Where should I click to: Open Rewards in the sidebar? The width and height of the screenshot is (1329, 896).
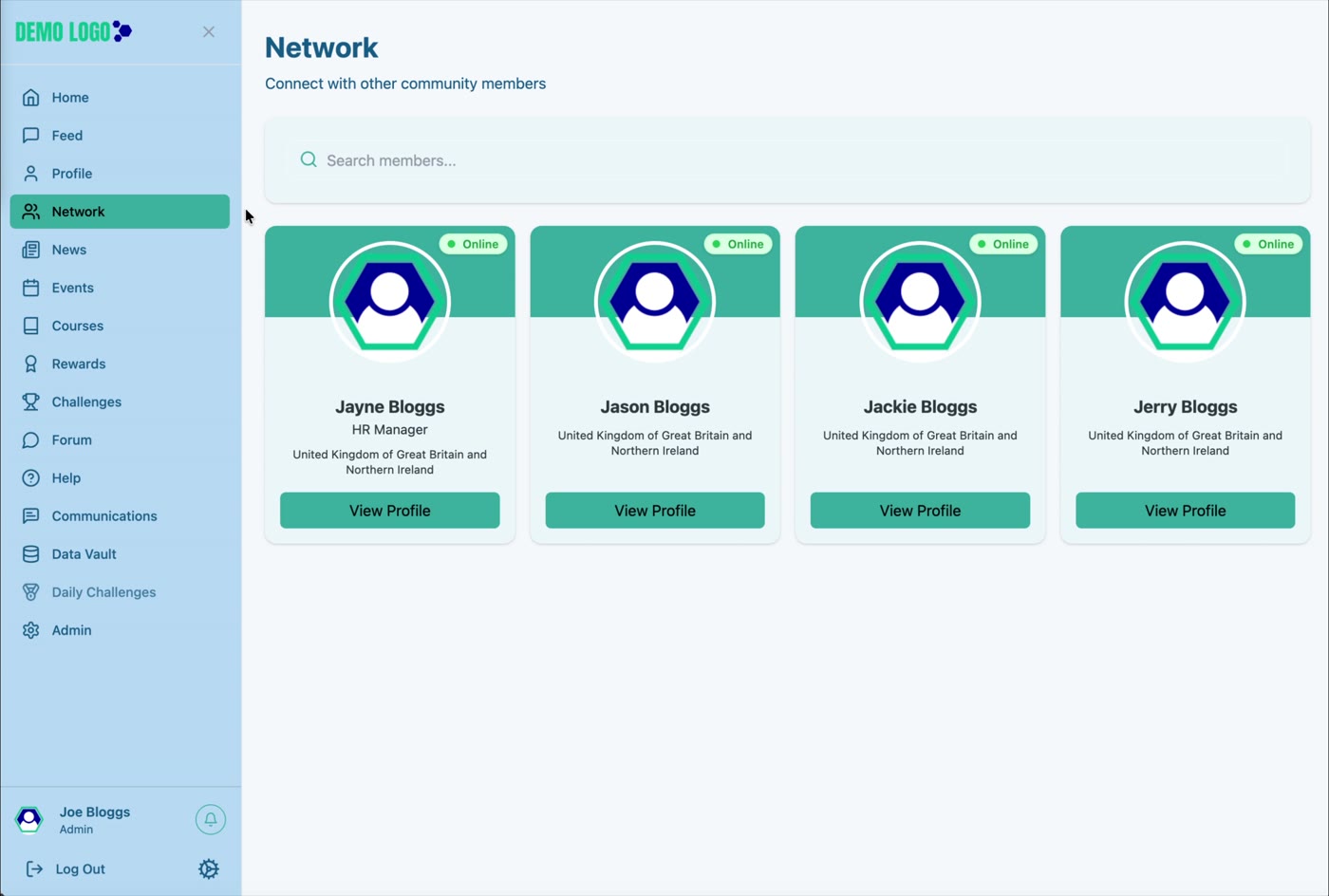(x=120, y=364)
